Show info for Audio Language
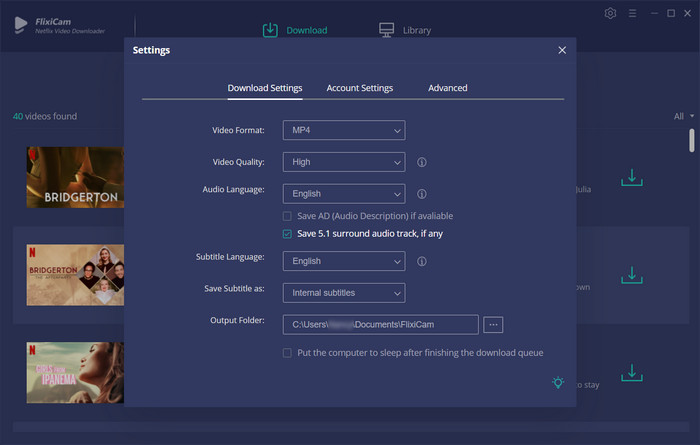Image resolution: width=700 pixels, height=445 pixels. [421, 194]
